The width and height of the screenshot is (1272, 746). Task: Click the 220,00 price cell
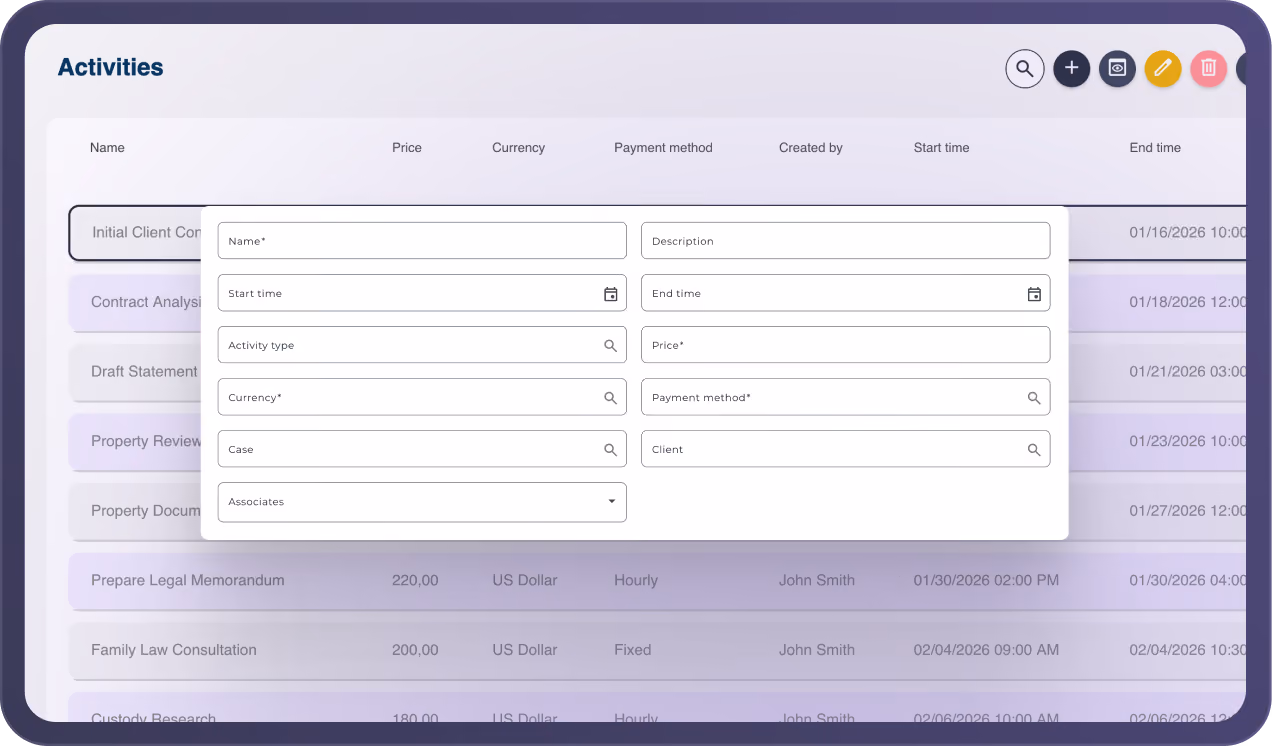[x=415, y=580]
